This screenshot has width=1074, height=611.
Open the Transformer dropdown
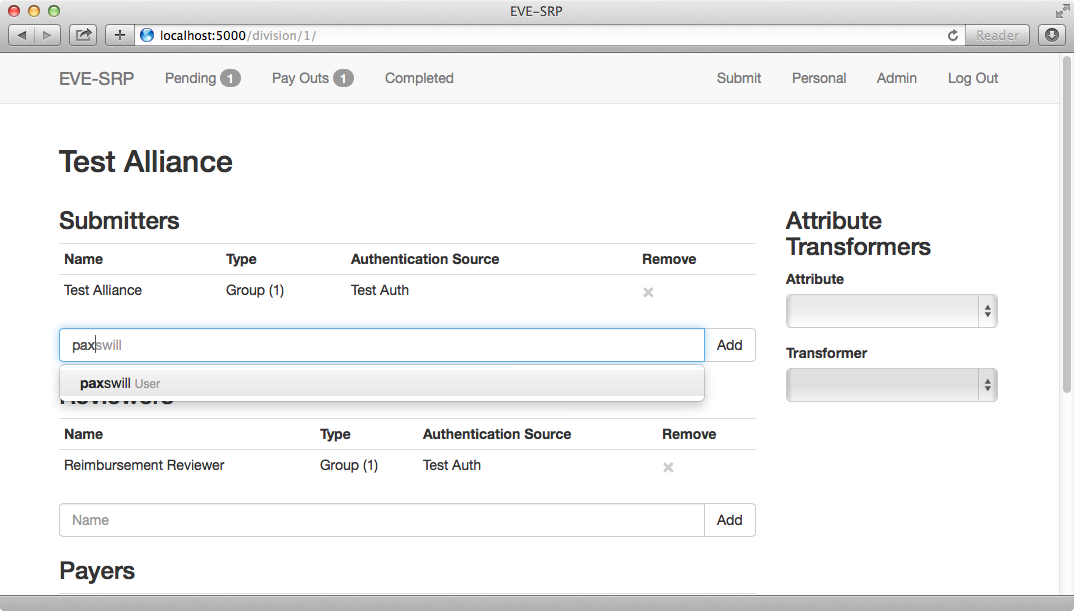tap(891, 385)
